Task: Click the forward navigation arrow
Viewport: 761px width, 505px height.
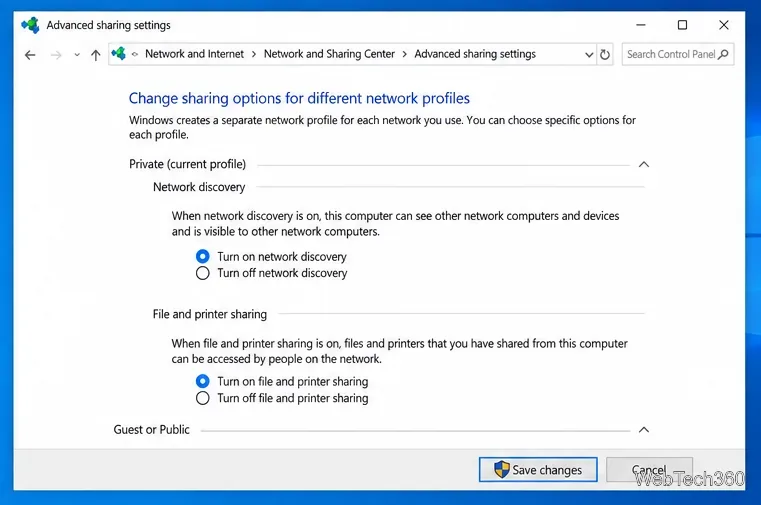Action: pos(56,55)
